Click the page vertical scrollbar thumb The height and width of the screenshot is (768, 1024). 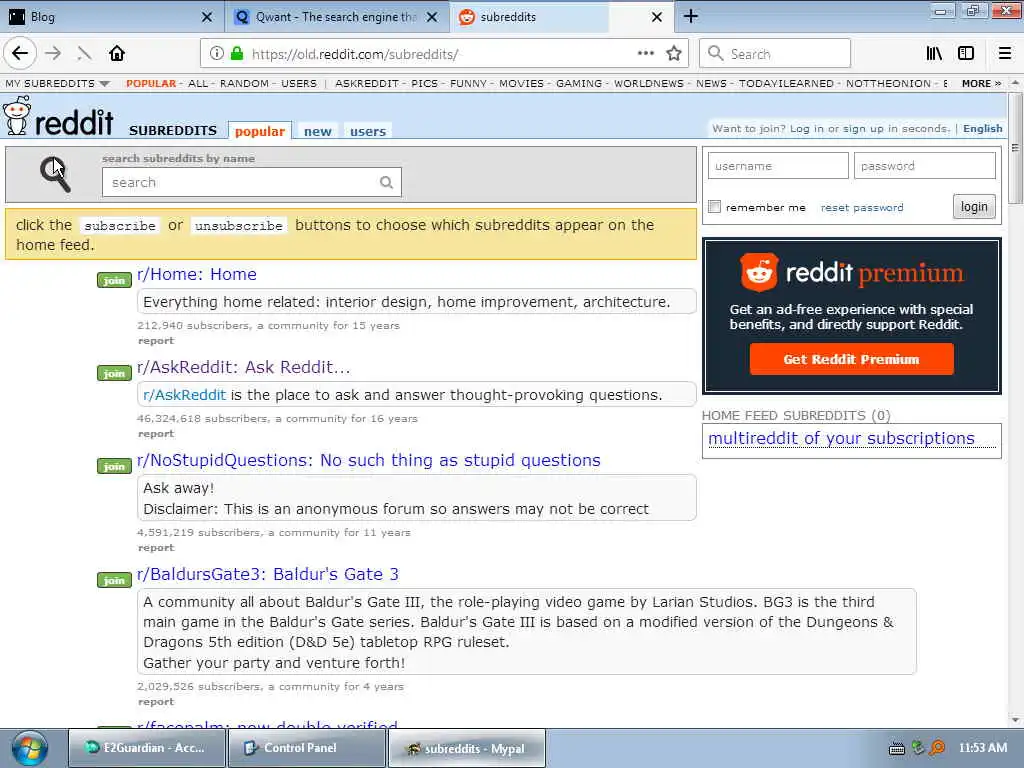[1015, 148]
